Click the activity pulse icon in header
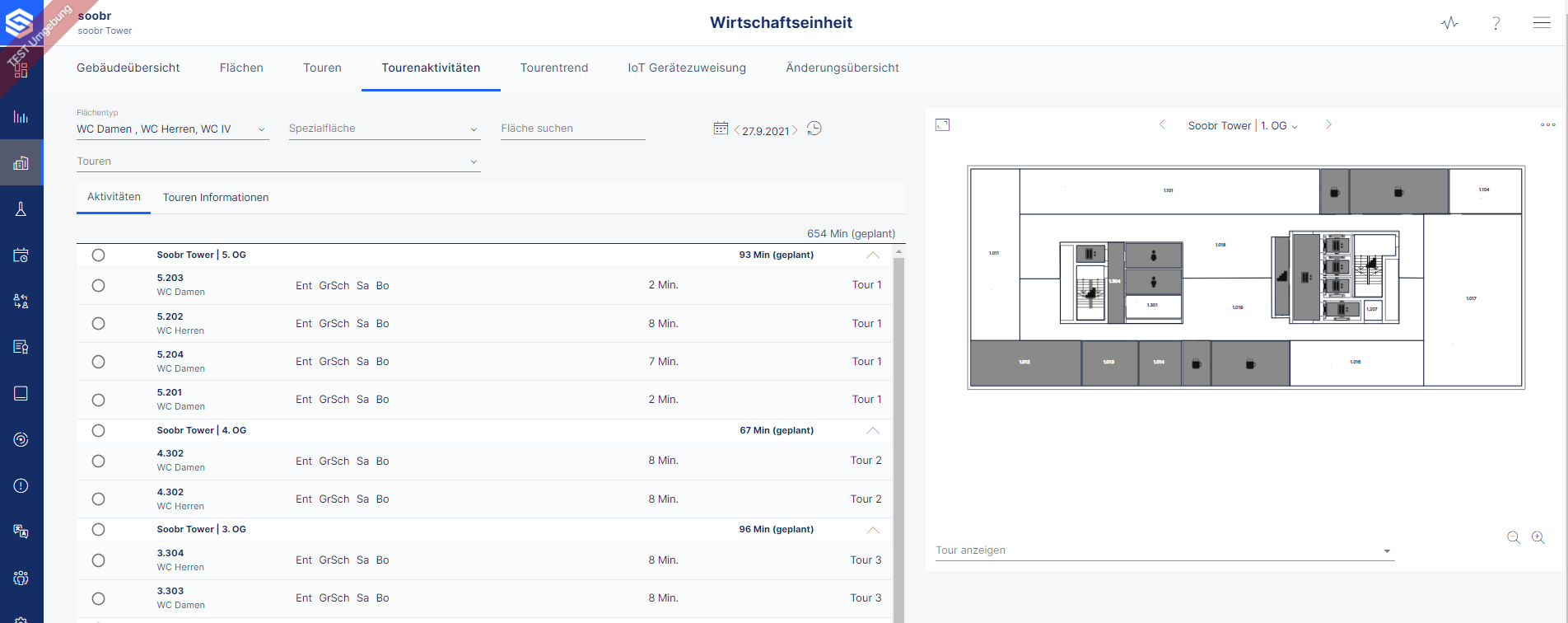 pyautogui.click(x=1449, y=23)
